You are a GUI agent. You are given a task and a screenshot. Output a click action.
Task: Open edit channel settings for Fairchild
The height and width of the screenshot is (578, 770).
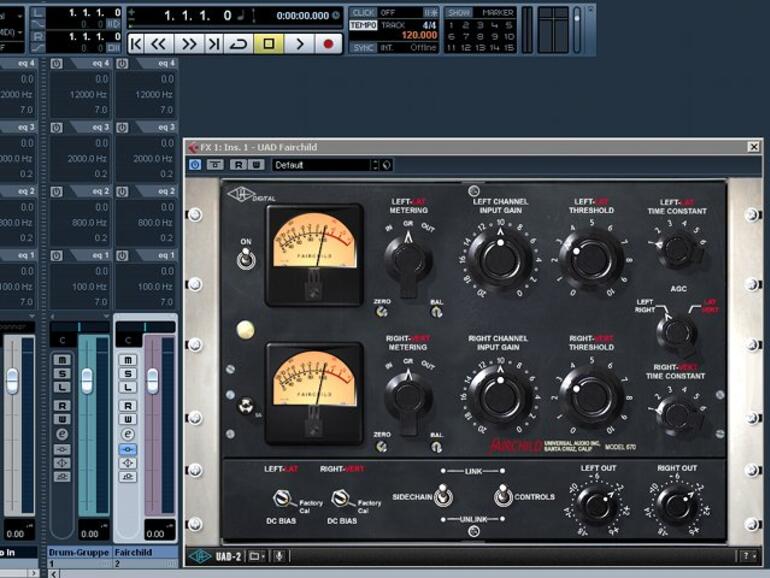coord(128,434)
